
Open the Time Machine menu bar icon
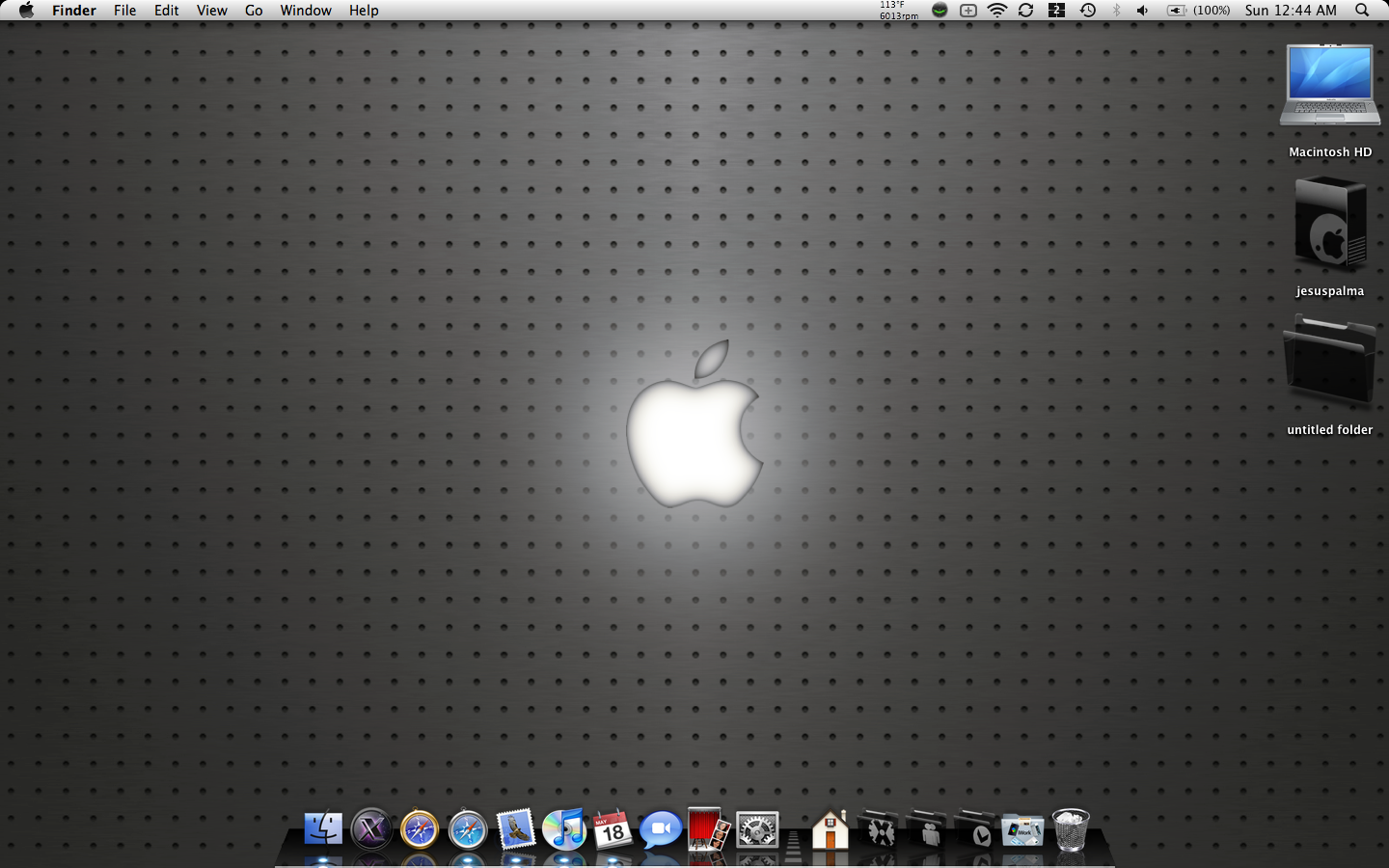tap(1088, 11)
